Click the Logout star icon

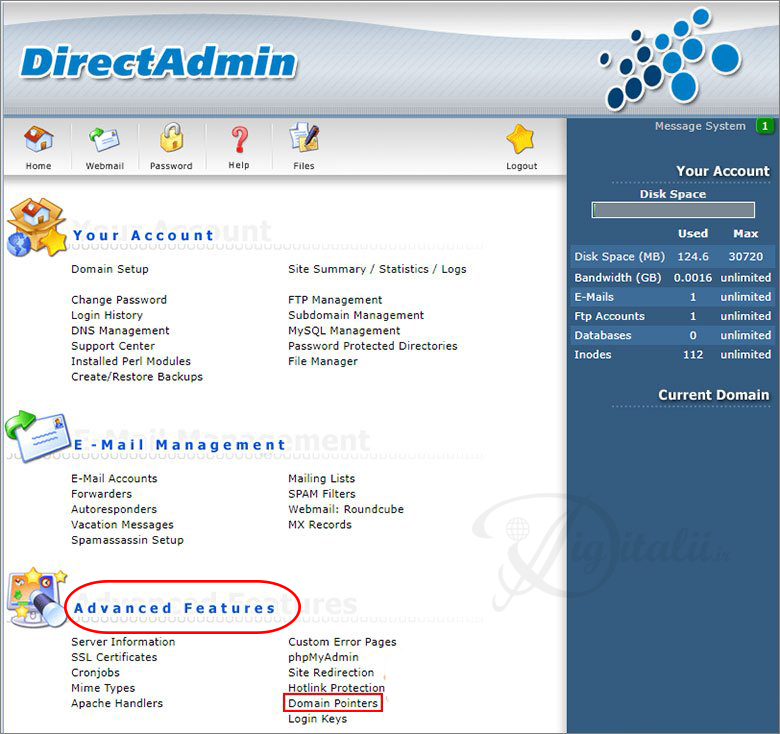520,139
